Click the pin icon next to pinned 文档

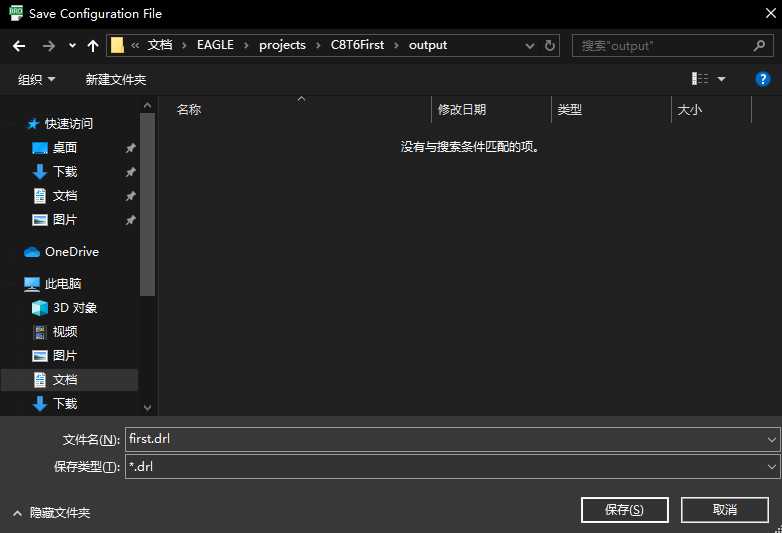[130, 195]
